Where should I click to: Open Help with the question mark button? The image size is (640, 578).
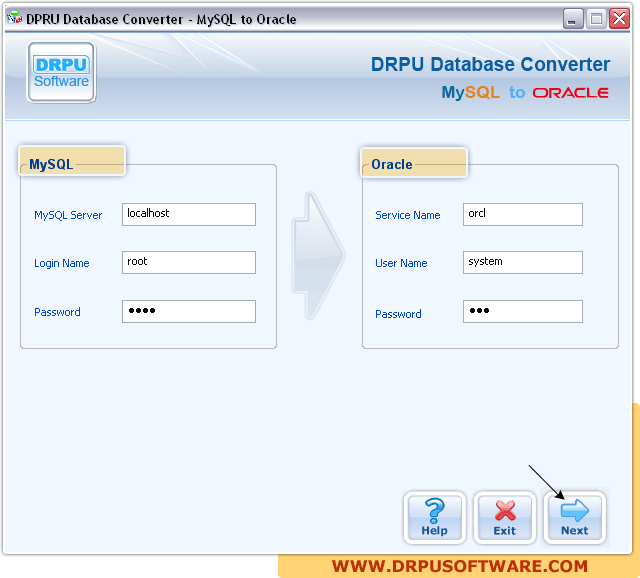click(x=435, y=517)
